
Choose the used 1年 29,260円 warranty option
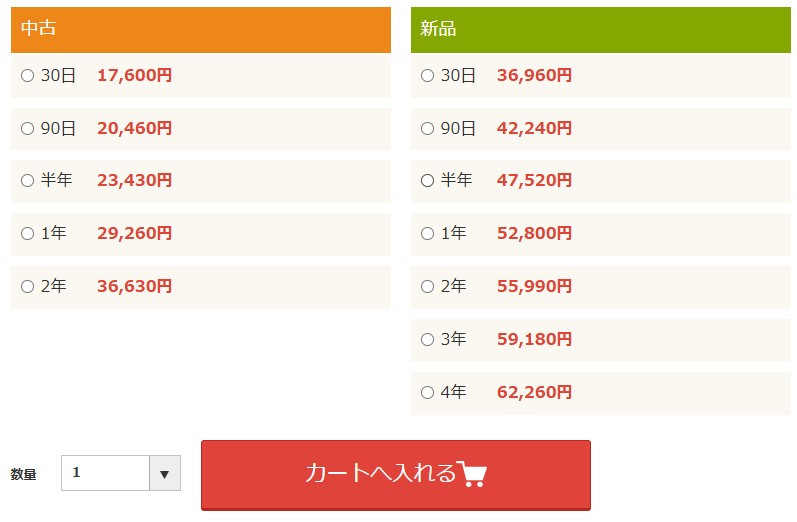tap(27, 234)
